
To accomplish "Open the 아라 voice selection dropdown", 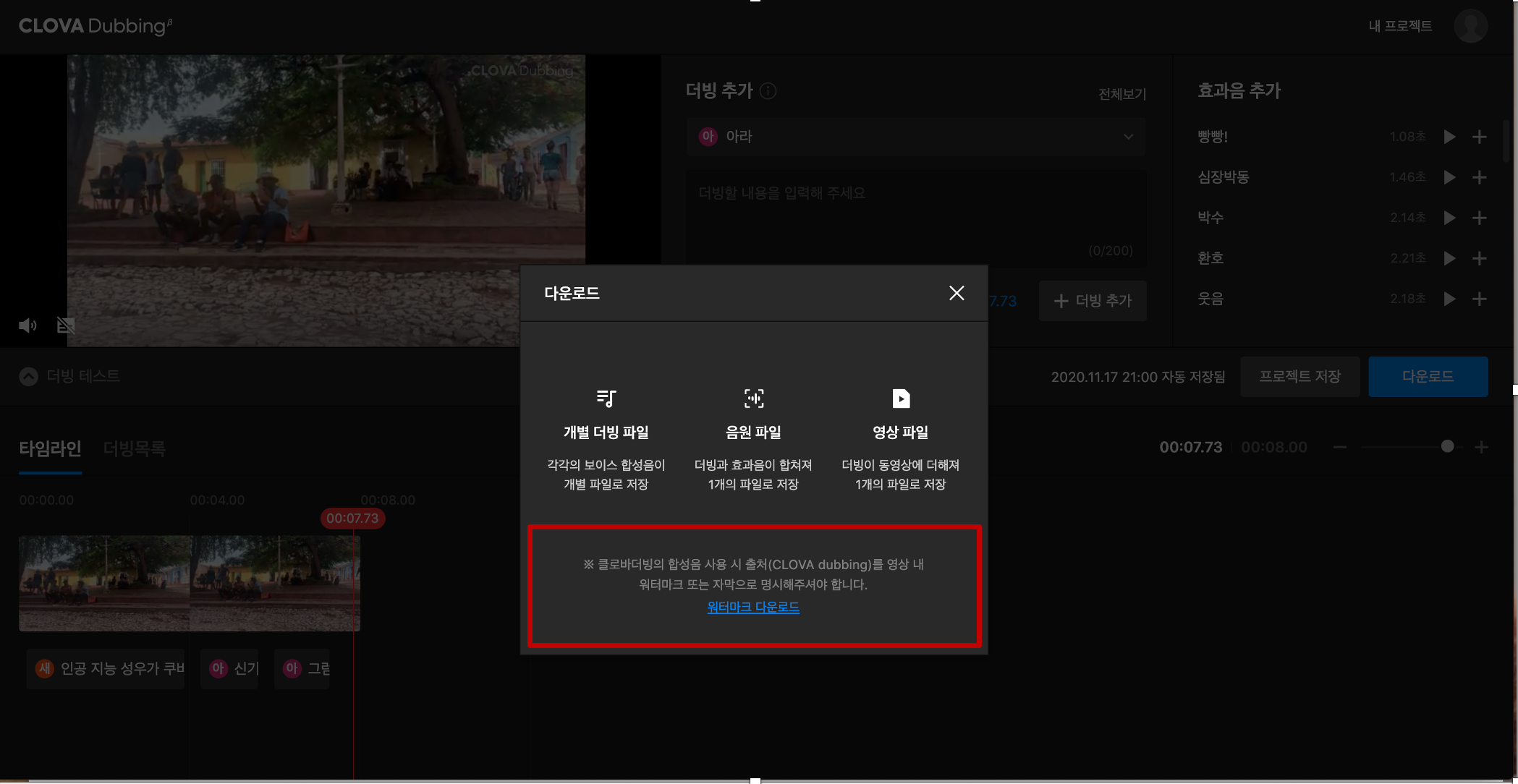I will [915, 137].
